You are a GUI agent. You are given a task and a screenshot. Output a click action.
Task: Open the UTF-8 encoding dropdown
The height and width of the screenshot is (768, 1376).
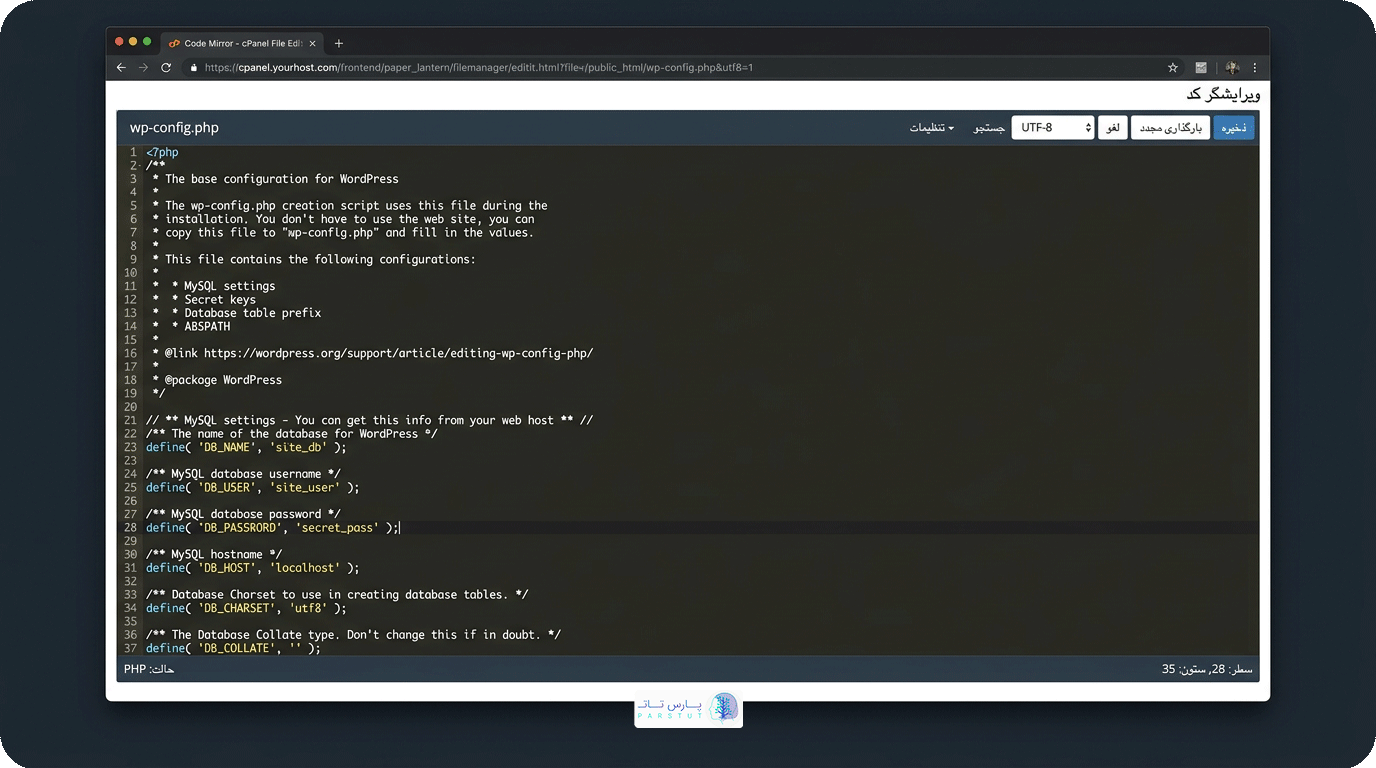pyautogui.click(x=1053, y=128)
